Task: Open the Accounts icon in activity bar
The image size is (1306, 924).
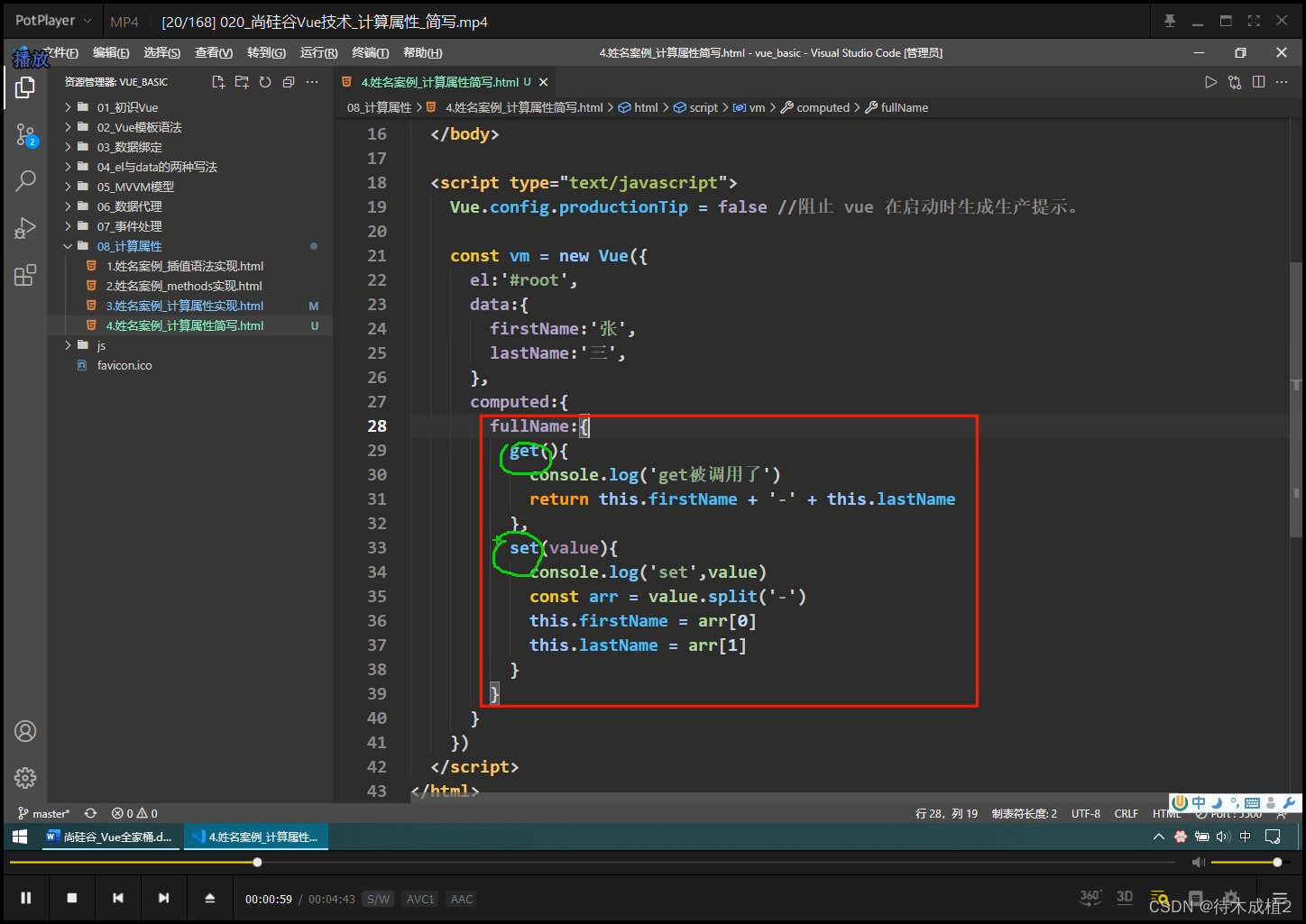Action: coord(25,731)
